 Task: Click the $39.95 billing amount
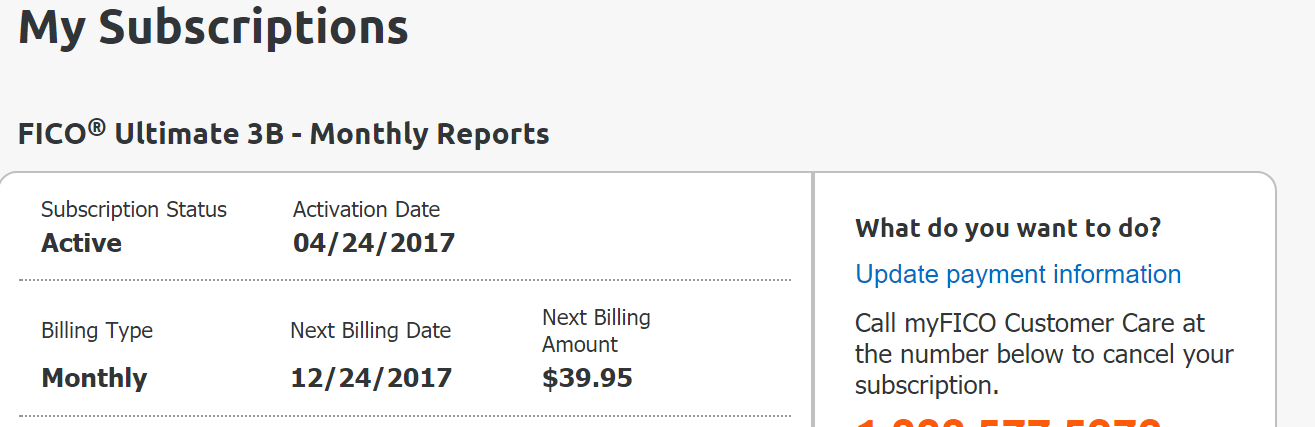coord(587,378)
